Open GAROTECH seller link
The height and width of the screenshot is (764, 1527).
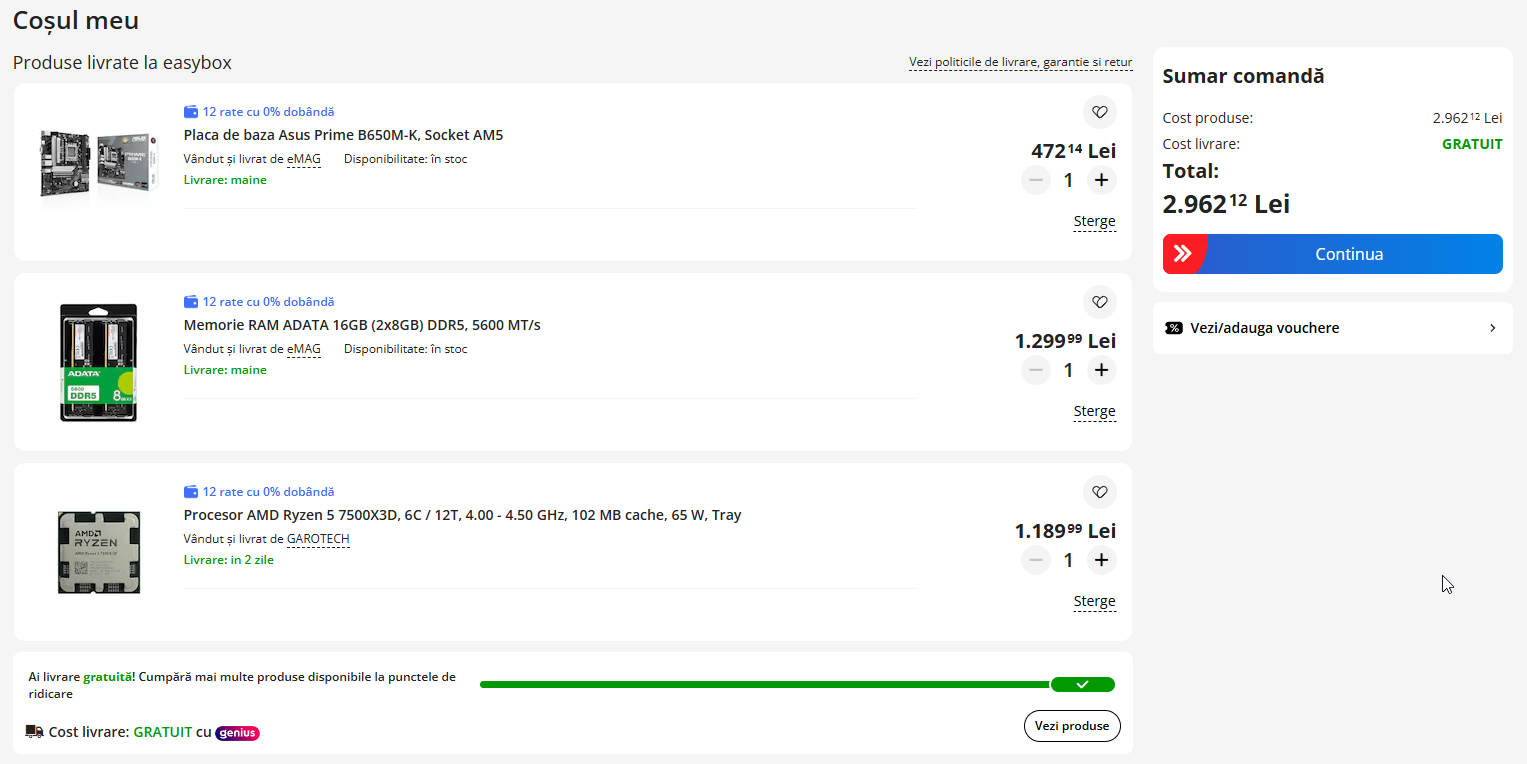[x=318, y=539]
